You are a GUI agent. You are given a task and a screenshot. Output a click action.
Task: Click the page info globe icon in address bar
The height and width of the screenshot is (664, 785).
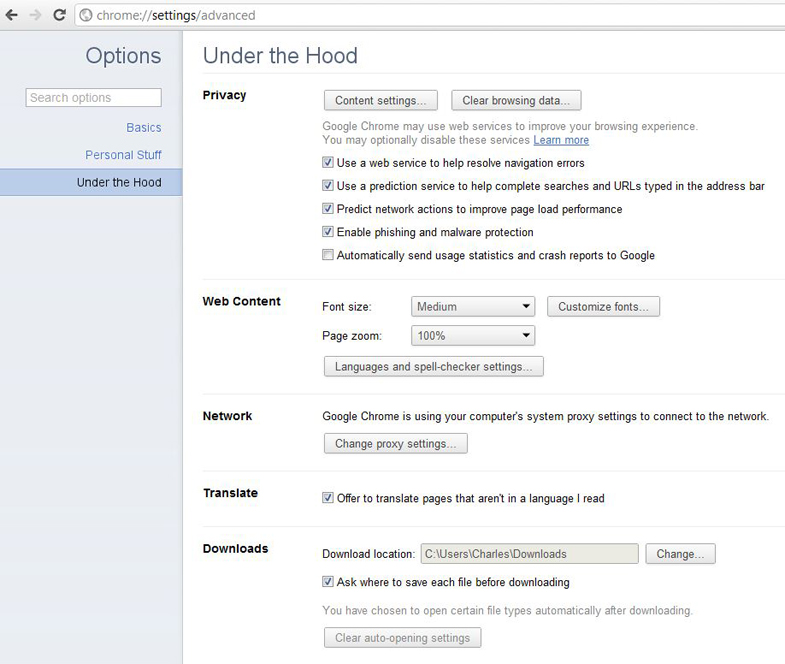pos(86,16)
